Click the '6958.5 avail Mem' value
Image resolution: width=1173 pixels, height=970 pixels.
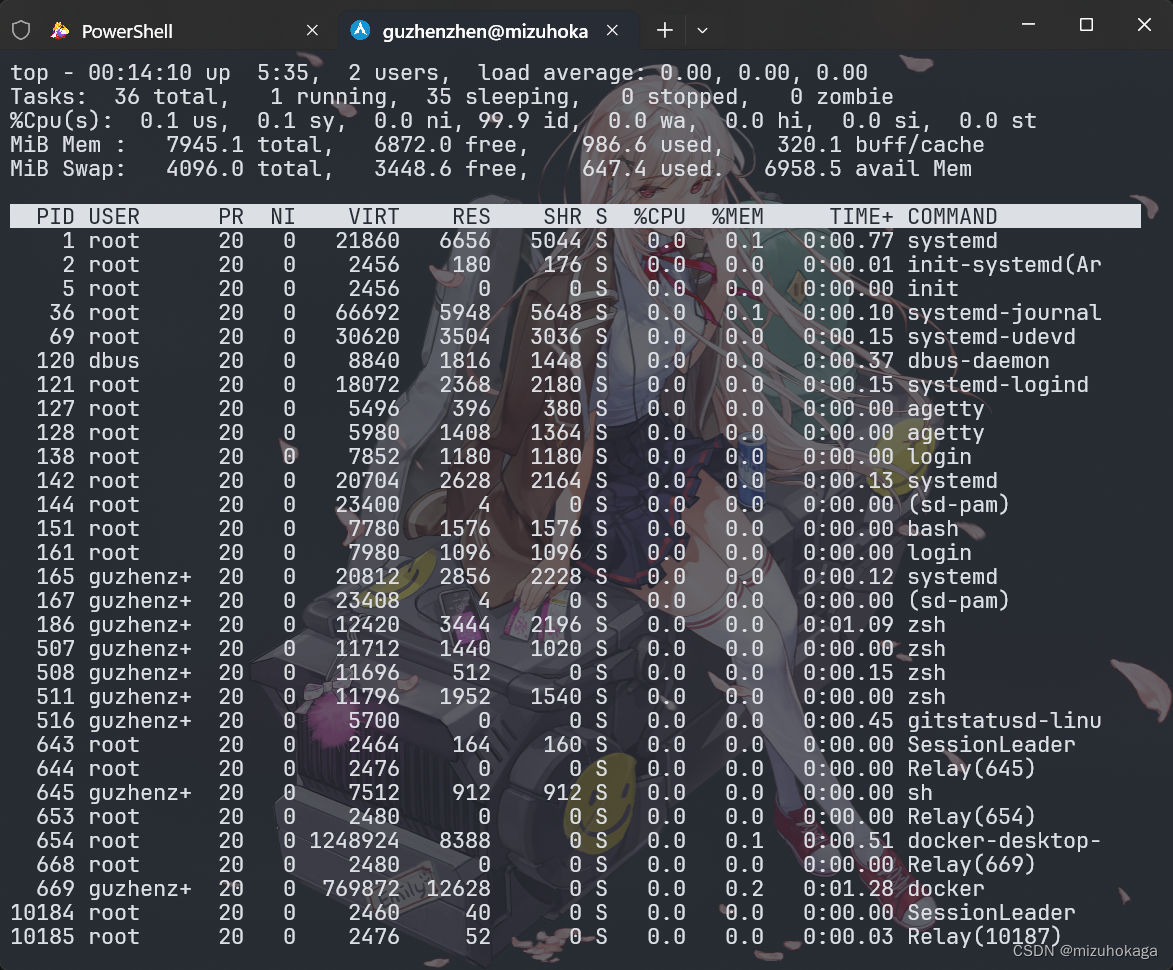pos(868,168)
